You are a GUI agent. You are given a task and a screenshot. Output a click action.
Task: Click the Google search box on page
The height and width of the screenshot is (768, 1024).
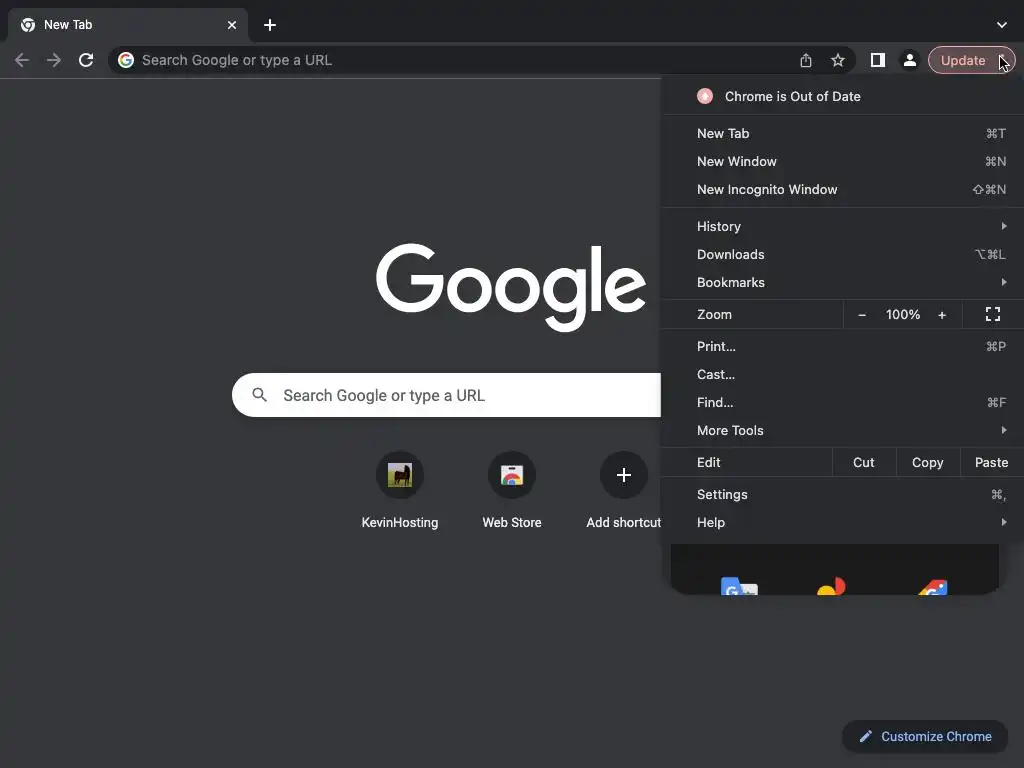447,395
